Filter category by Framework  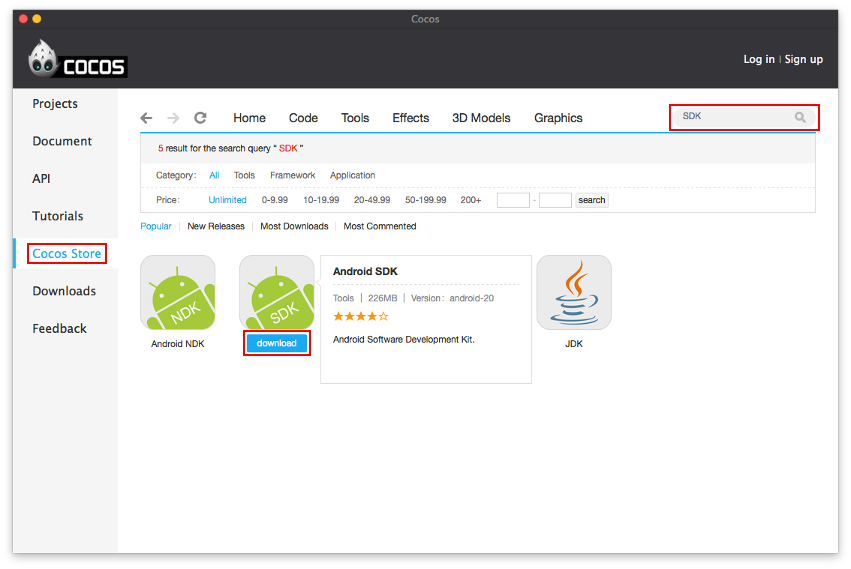pyautogui.click(x=293, y=175)
